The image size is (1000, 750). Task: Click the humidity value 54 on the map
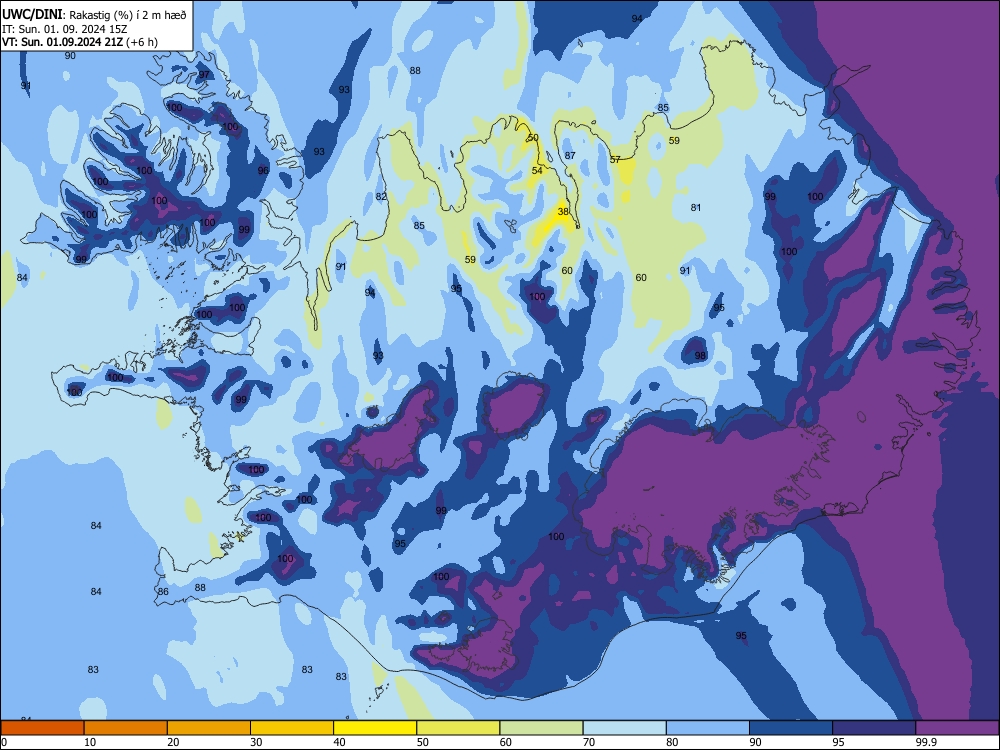(537, 170)
